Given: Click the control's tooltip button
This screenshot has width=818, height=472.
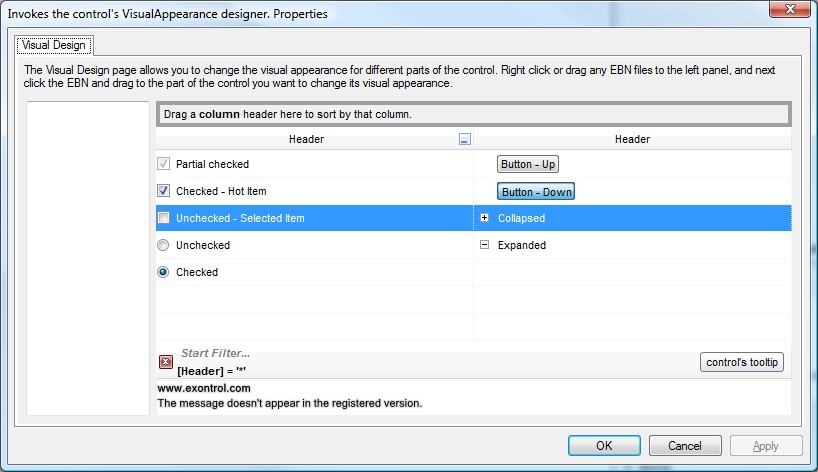Looking at the screenshot, I should point(741,362).
